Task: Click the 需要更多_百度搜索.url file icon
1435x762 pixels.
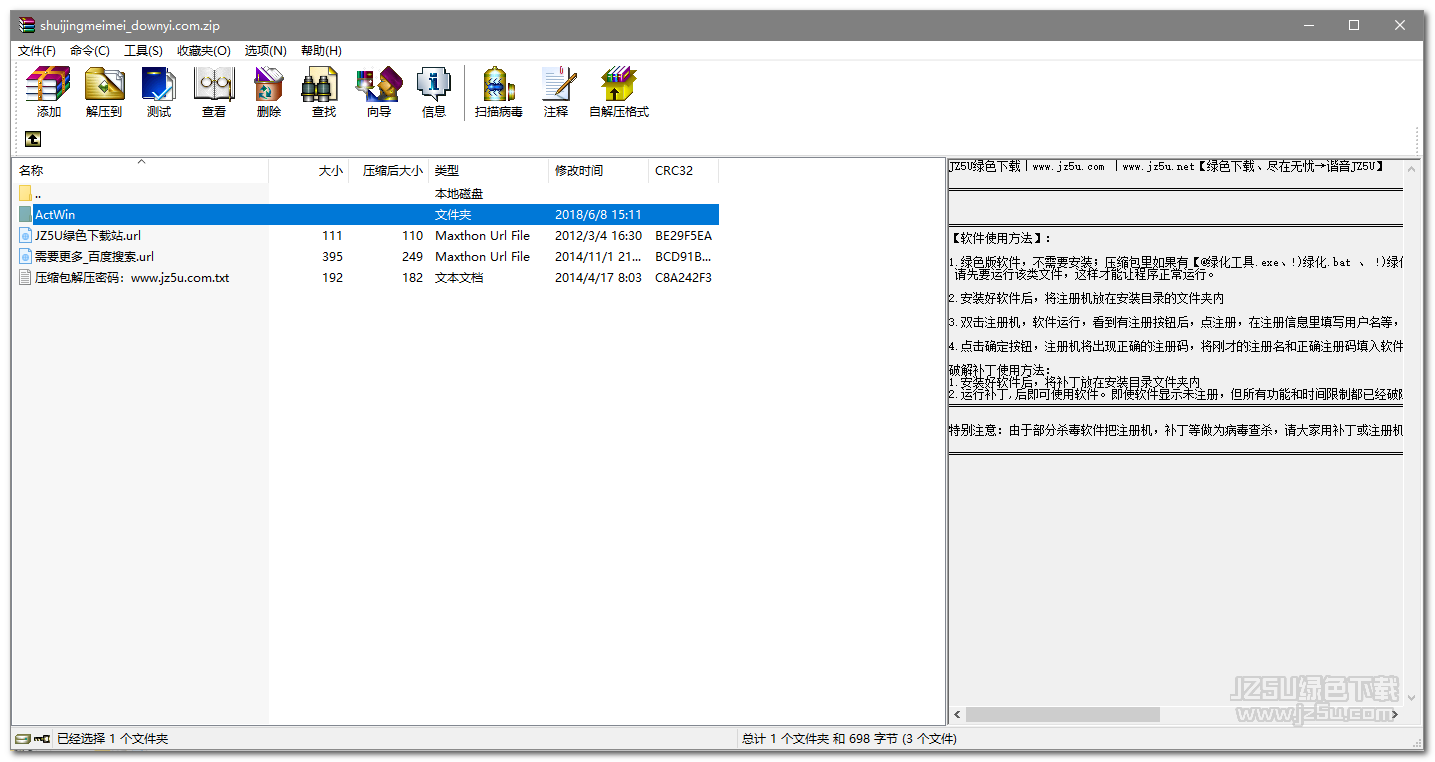Action: tap(25, 257)
